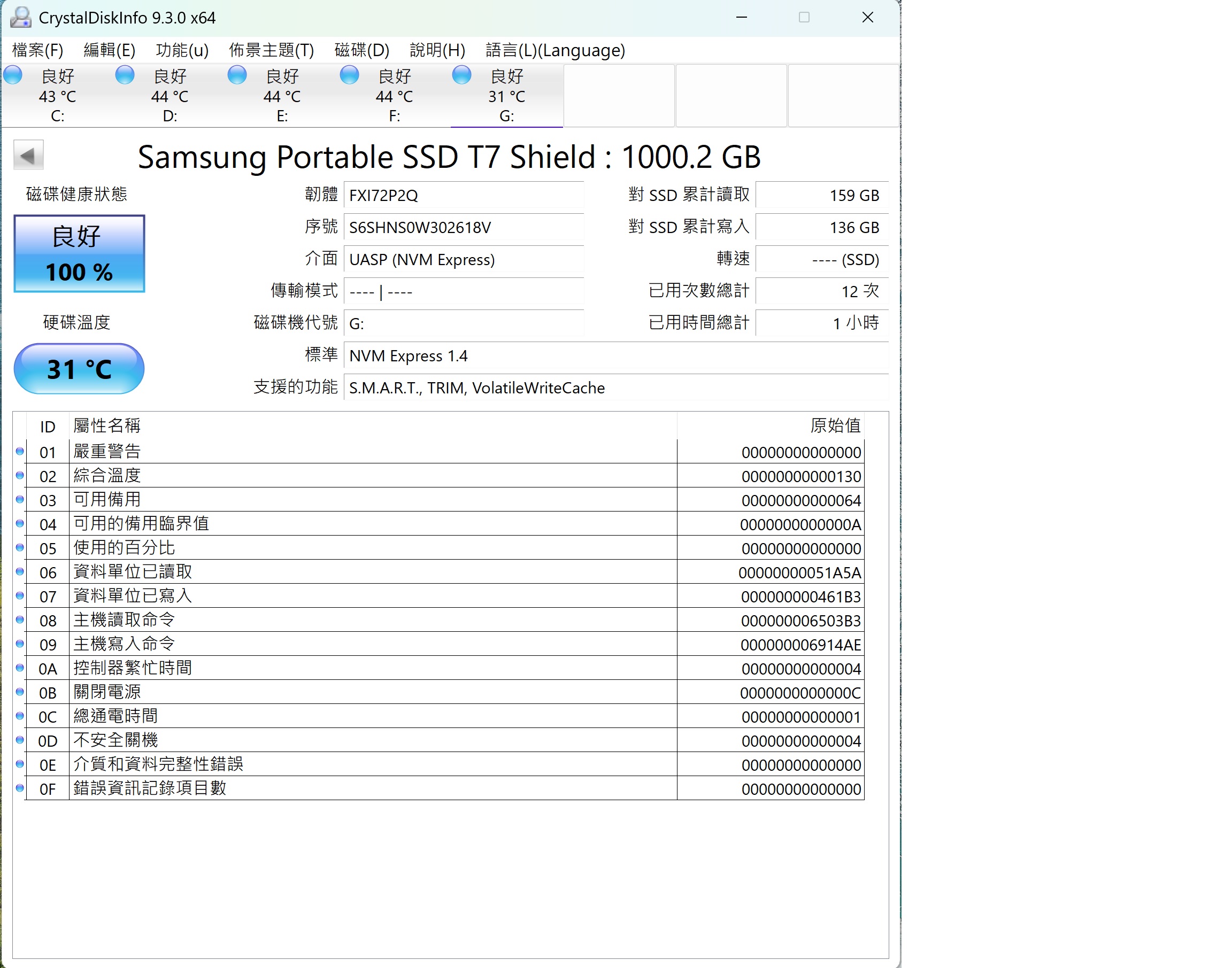This screenshot has height=968, width=1232.
Task: Click status dot of attribute 0E 介質和資料完整性錯誤
Action: (20, 764)
